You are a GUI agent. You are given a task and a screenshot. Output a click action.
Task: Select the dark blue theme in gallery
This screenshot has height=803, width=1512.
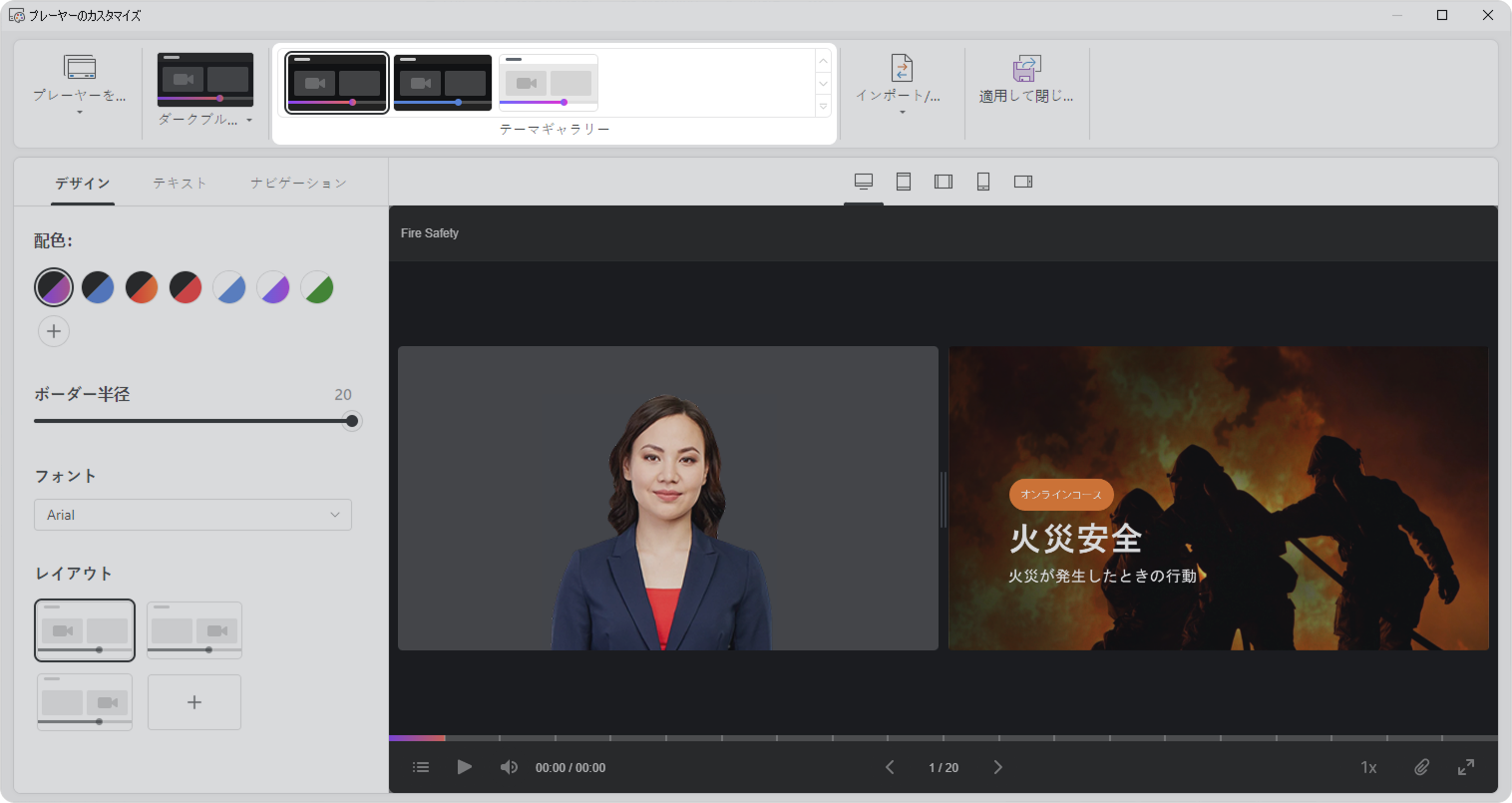coord(443,83)
